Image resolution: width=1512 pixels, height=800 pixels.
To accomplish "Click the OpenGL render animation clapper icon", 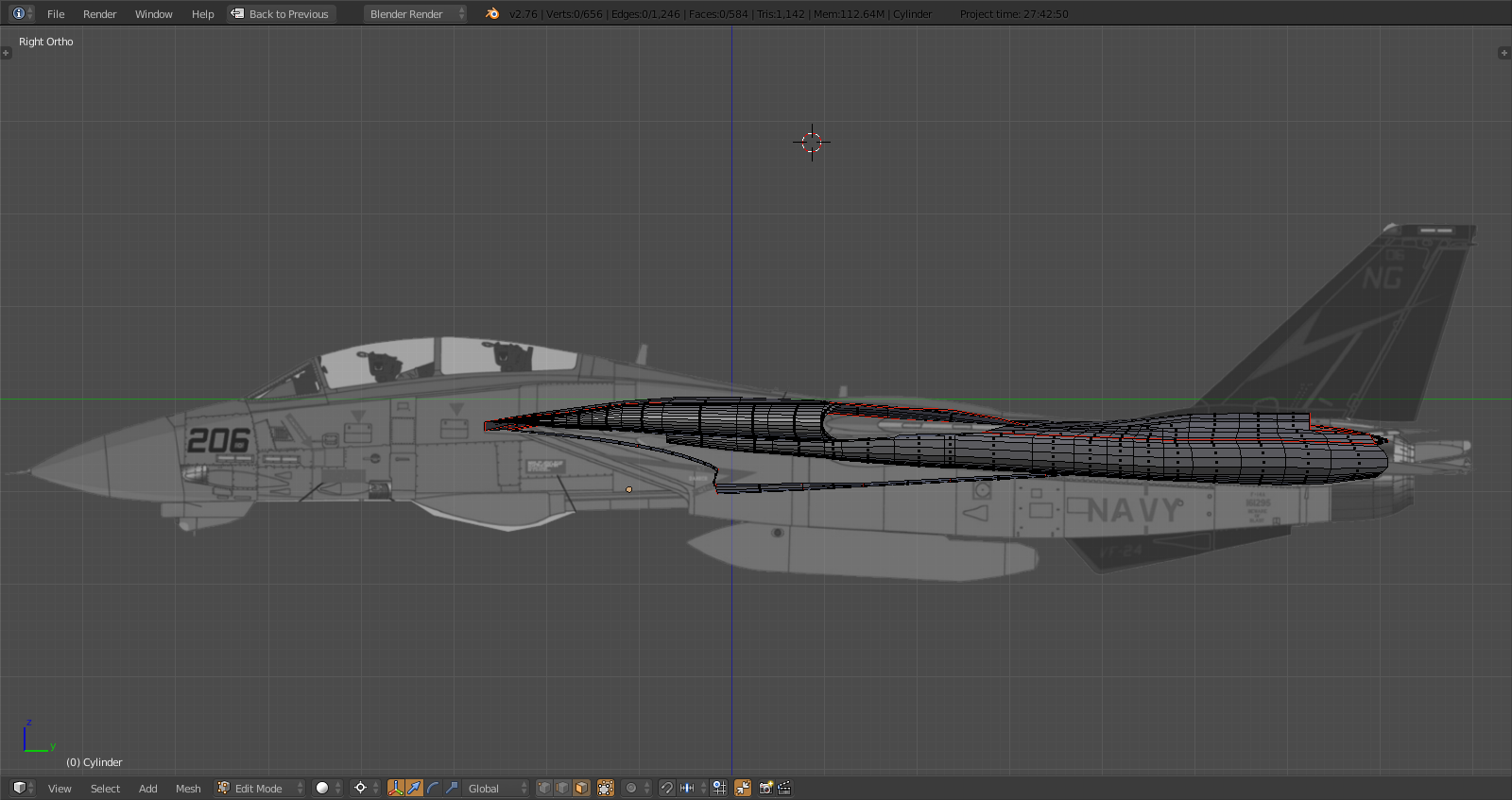I will [784, 788].
